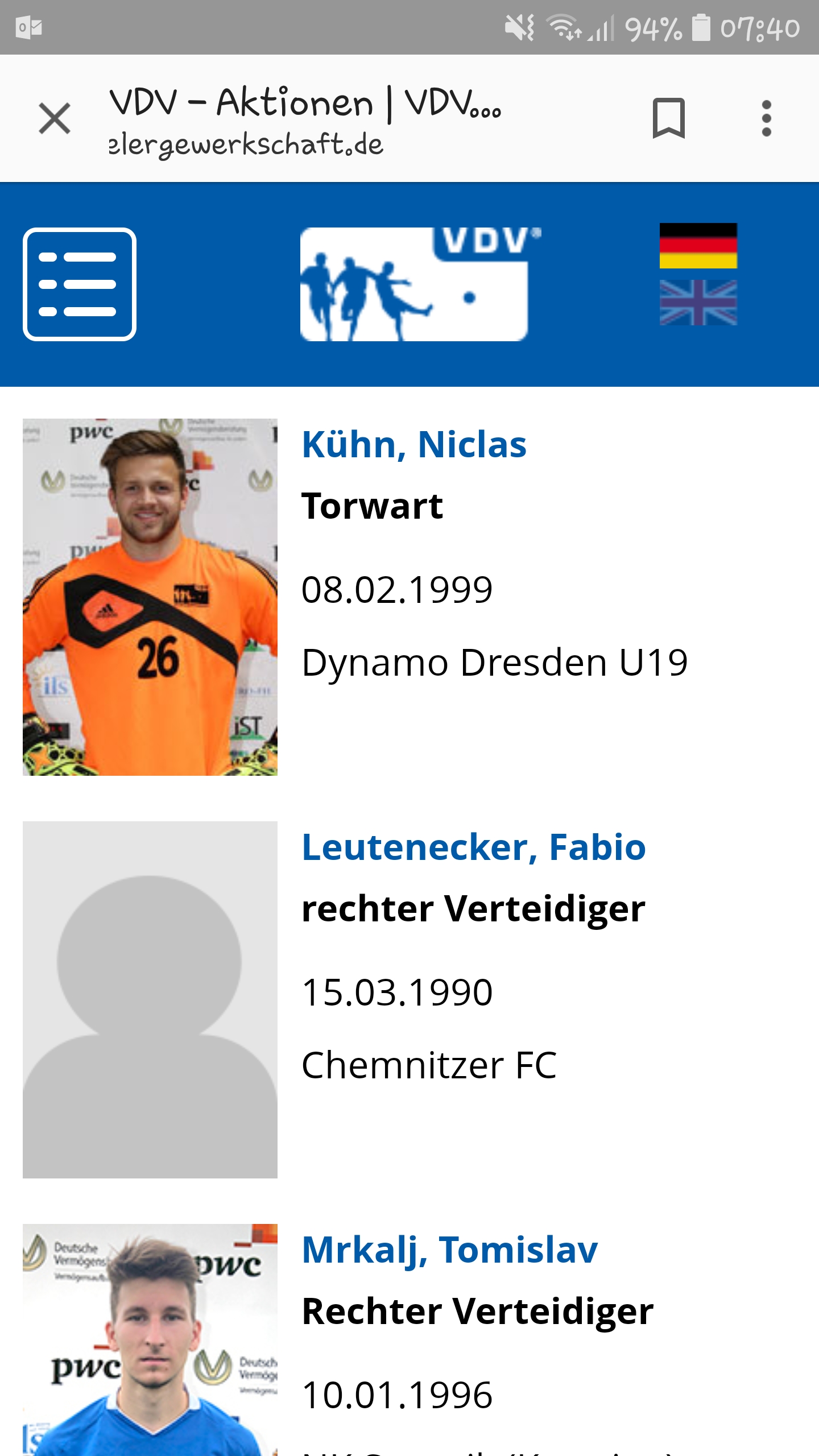819x1456 pixels.
Task: Switch language to English flag
Action: [x=698, y=303]
